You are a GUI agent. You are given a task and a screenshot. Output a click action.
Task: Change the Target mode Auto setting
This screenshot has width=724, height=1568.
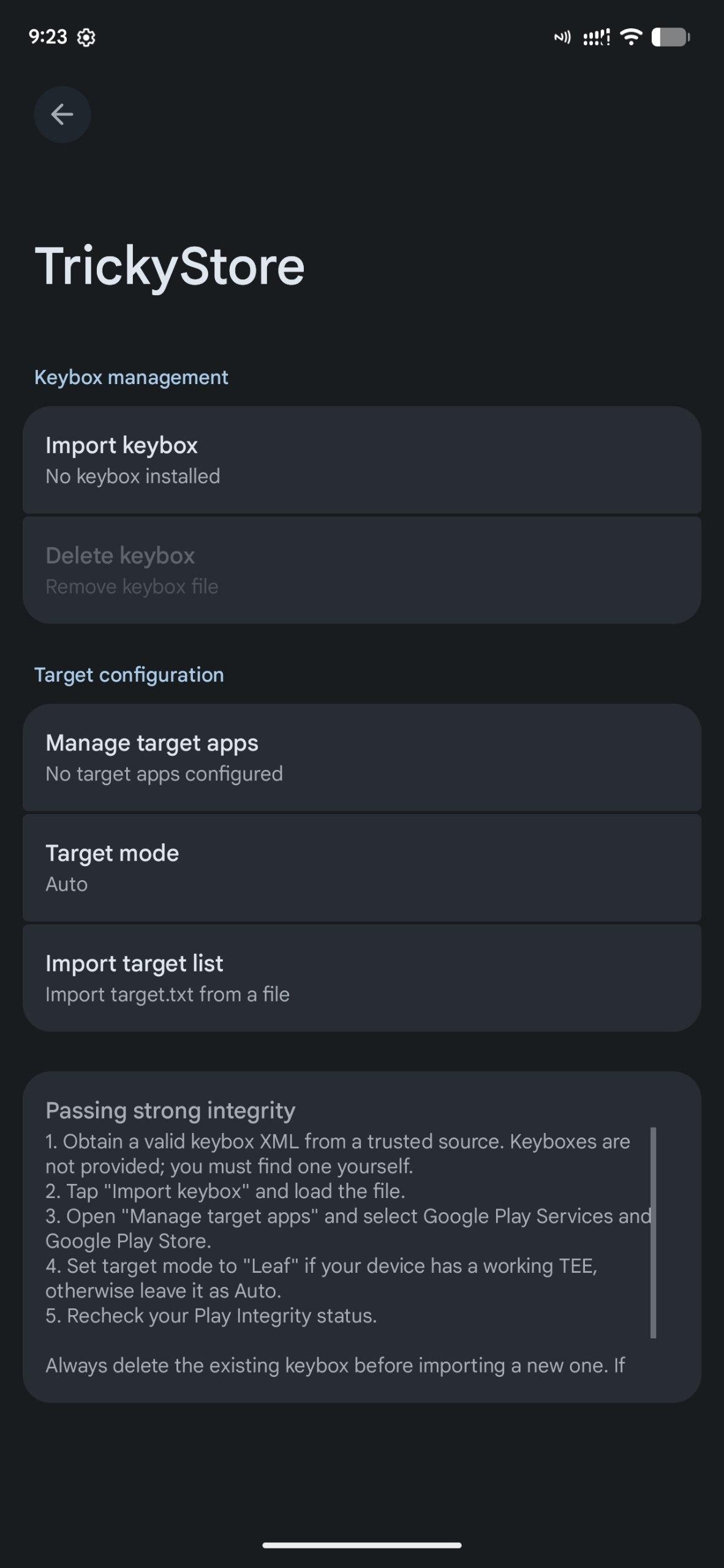click(361, 868)
